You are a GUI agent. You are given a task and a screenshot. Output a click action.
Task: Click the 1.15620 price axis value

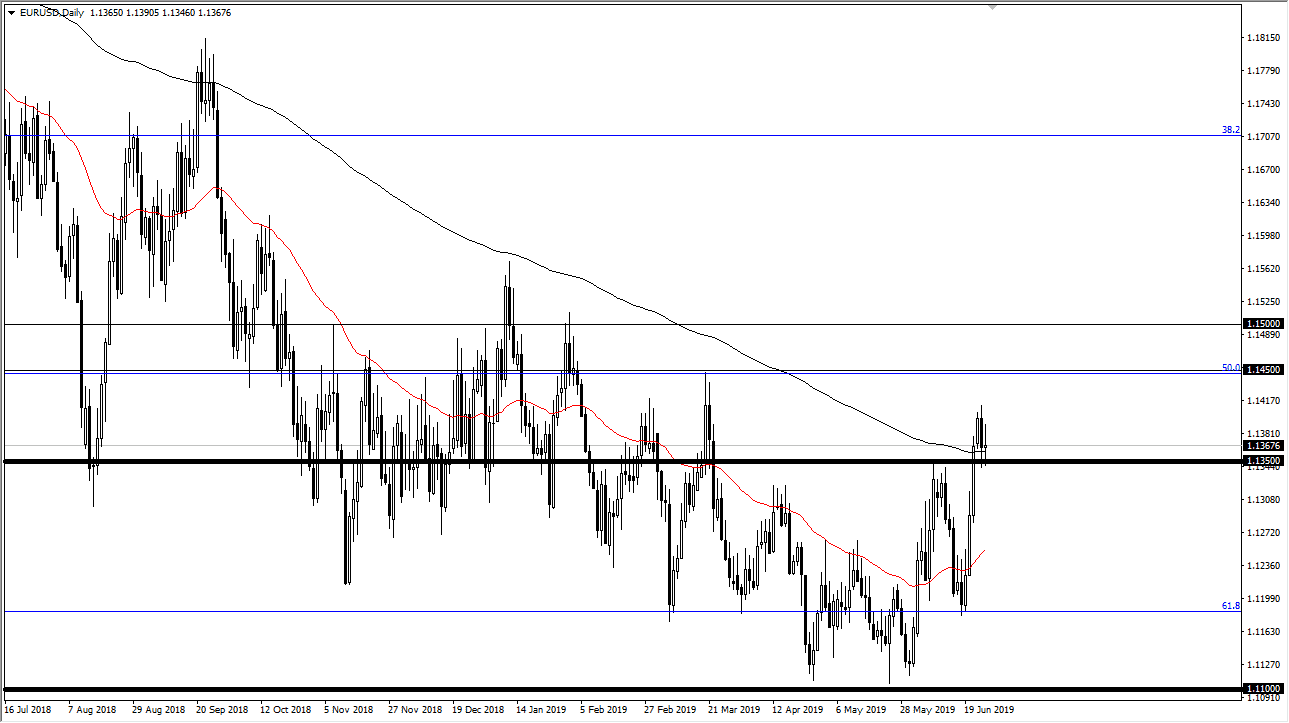click(1264, 269)
